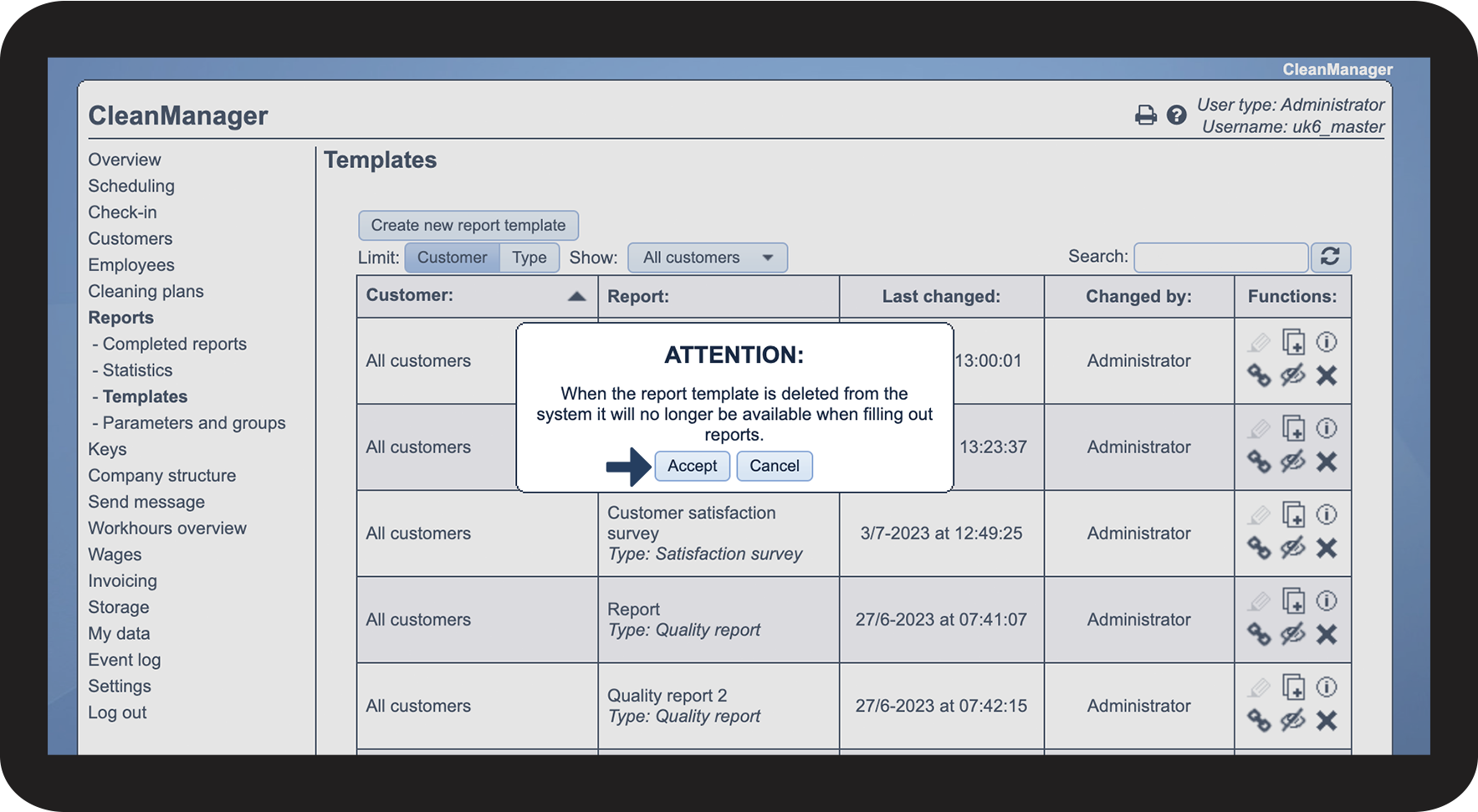The image size is (1478, 812).
Task: Click greyed pencil for template changed at 13:00:01
Action: click(x=1259, y=342)
